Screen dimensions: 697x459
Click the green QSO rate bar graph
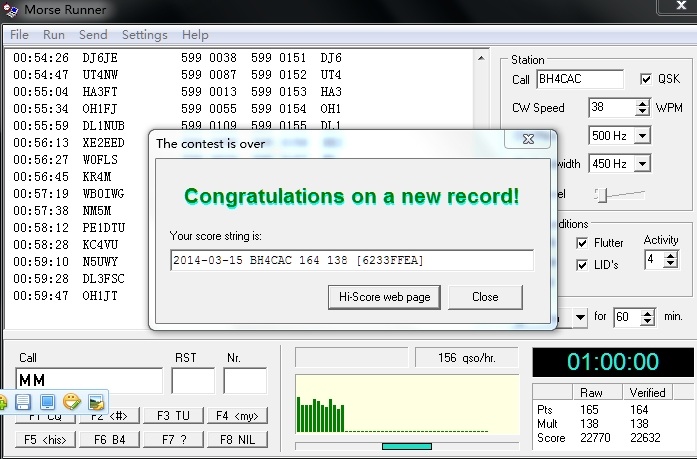coord(407,404)
